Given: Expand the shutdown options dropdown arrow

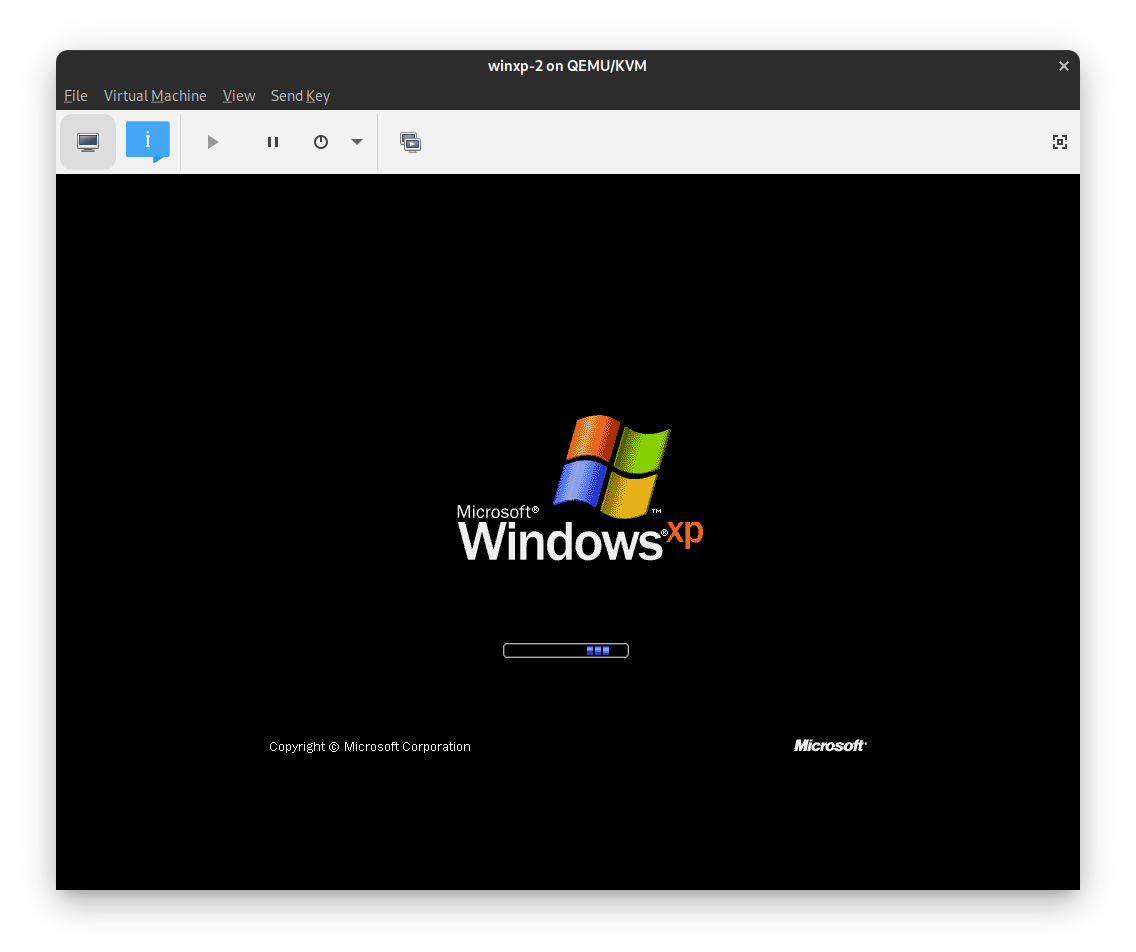Looking at the screenshot, I should point(356,142).
